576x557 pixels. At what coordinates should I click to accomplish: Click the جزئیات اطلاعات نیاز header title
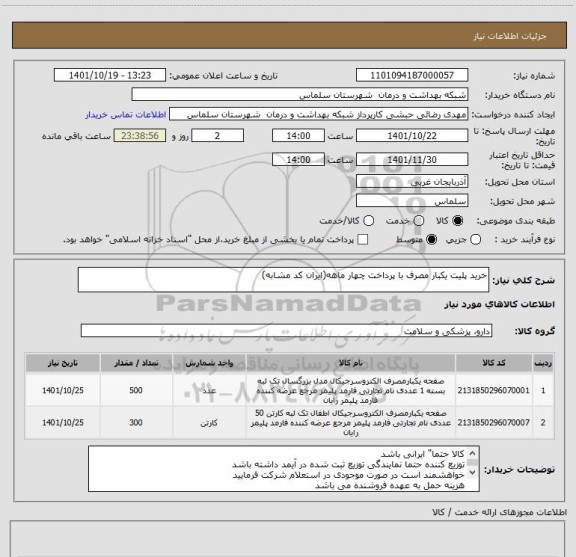pyautogui.click(x=510, y=36)
